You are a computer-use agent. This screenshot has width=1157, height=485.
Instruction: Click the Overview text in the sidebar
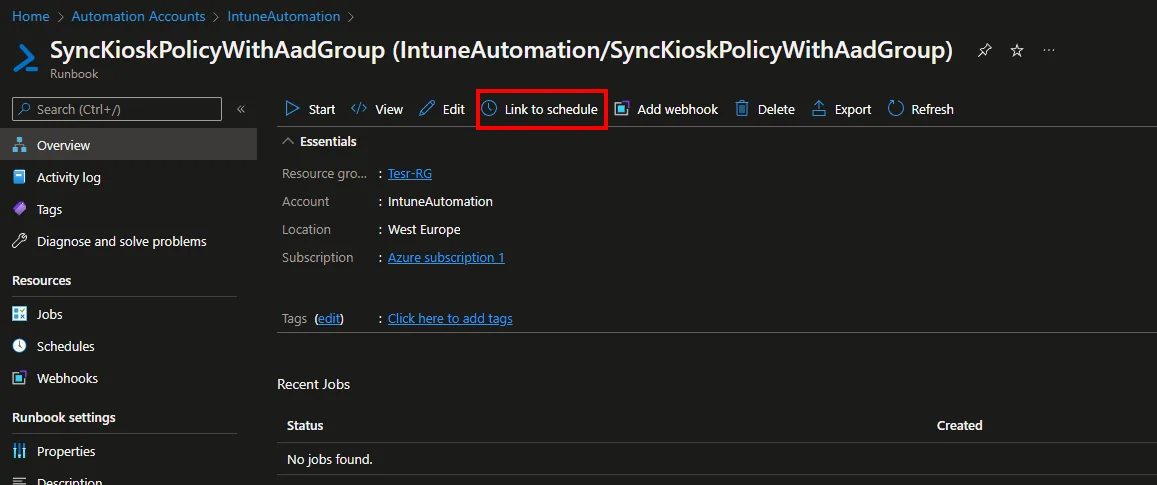[63, 145]
